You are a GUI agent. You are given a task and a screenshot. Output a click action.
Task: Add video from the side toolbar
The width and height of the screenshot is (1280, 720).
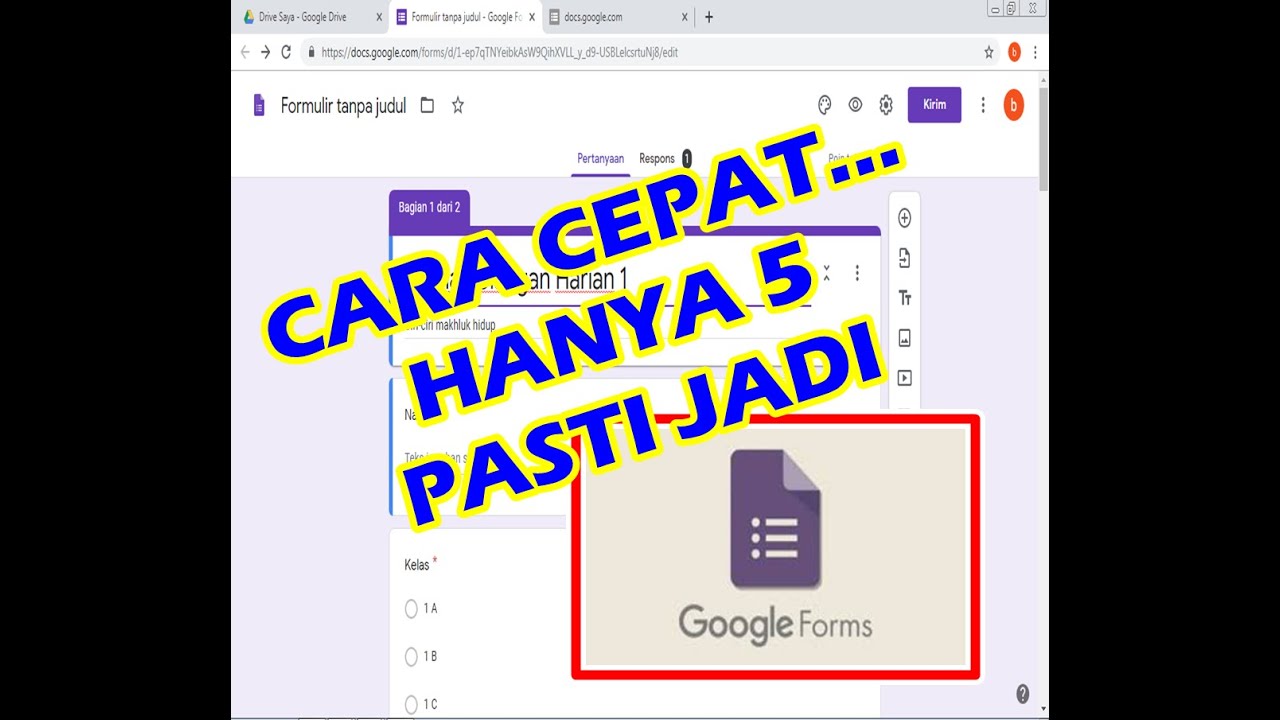(x=904, y=378)
